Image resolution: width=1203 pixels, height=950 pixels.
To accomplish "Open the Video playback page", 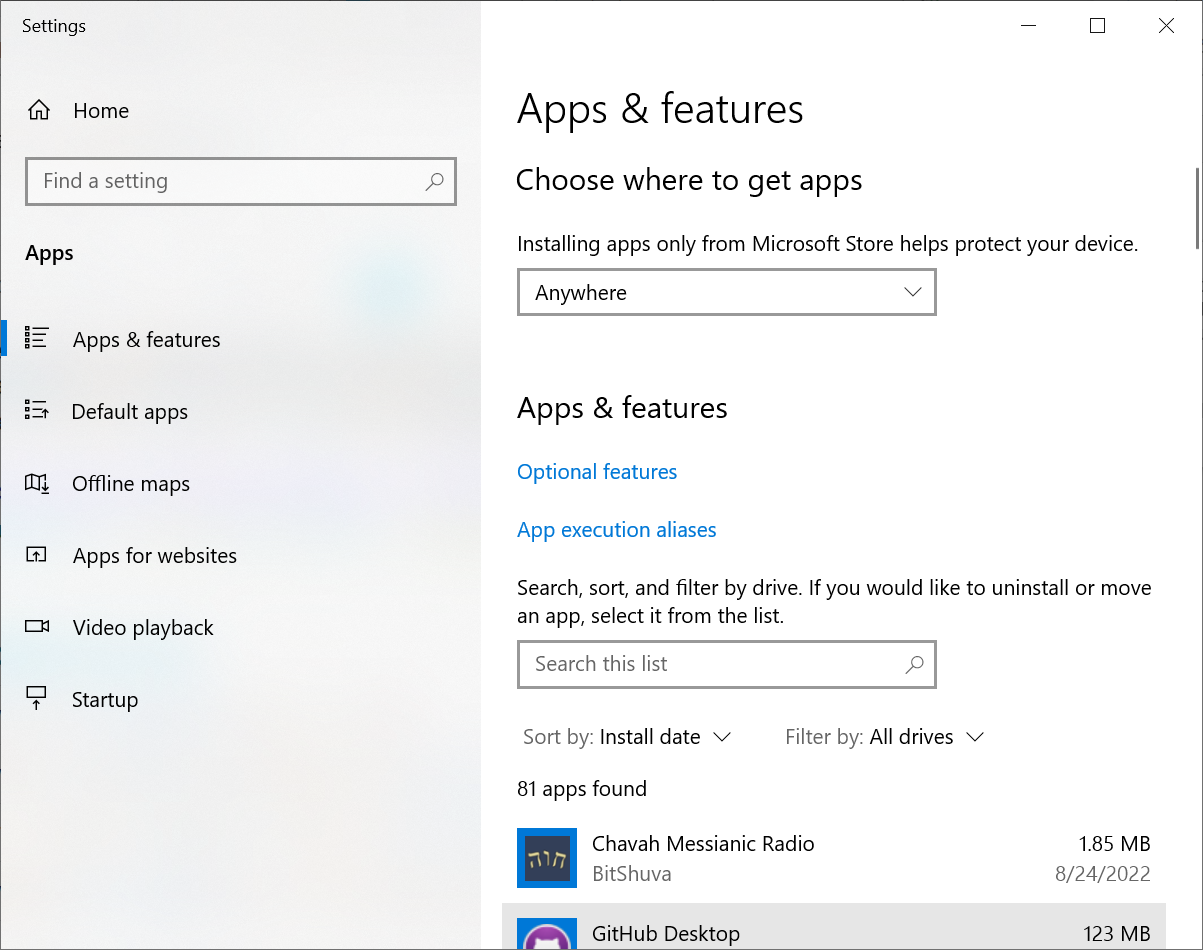I will tap(240, 628).
